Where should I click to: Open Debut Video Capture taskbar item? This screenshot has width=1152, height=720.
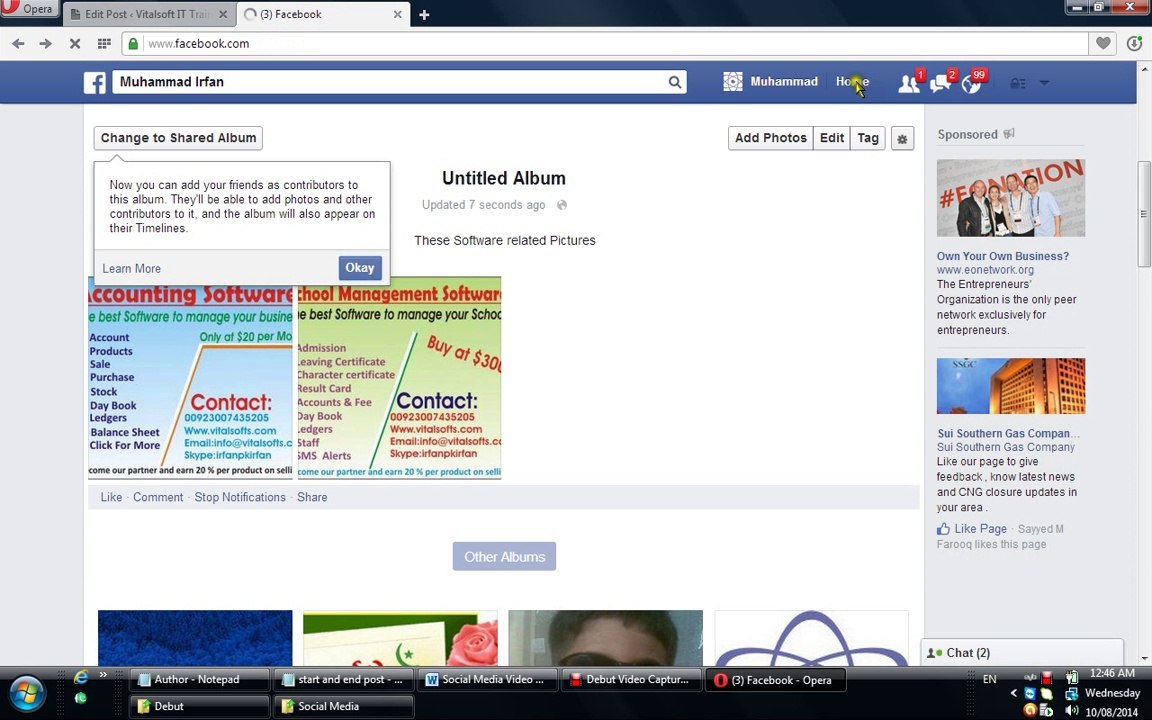pyautogui.click(x=630, y=680)
